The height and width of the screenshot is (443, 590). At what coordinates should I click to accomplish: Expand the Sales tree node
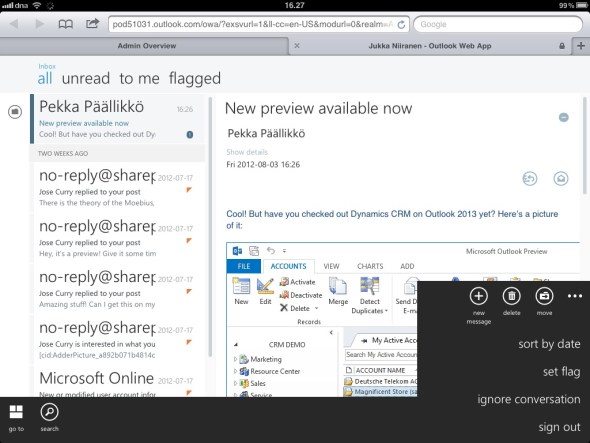(x=236, y=383)
